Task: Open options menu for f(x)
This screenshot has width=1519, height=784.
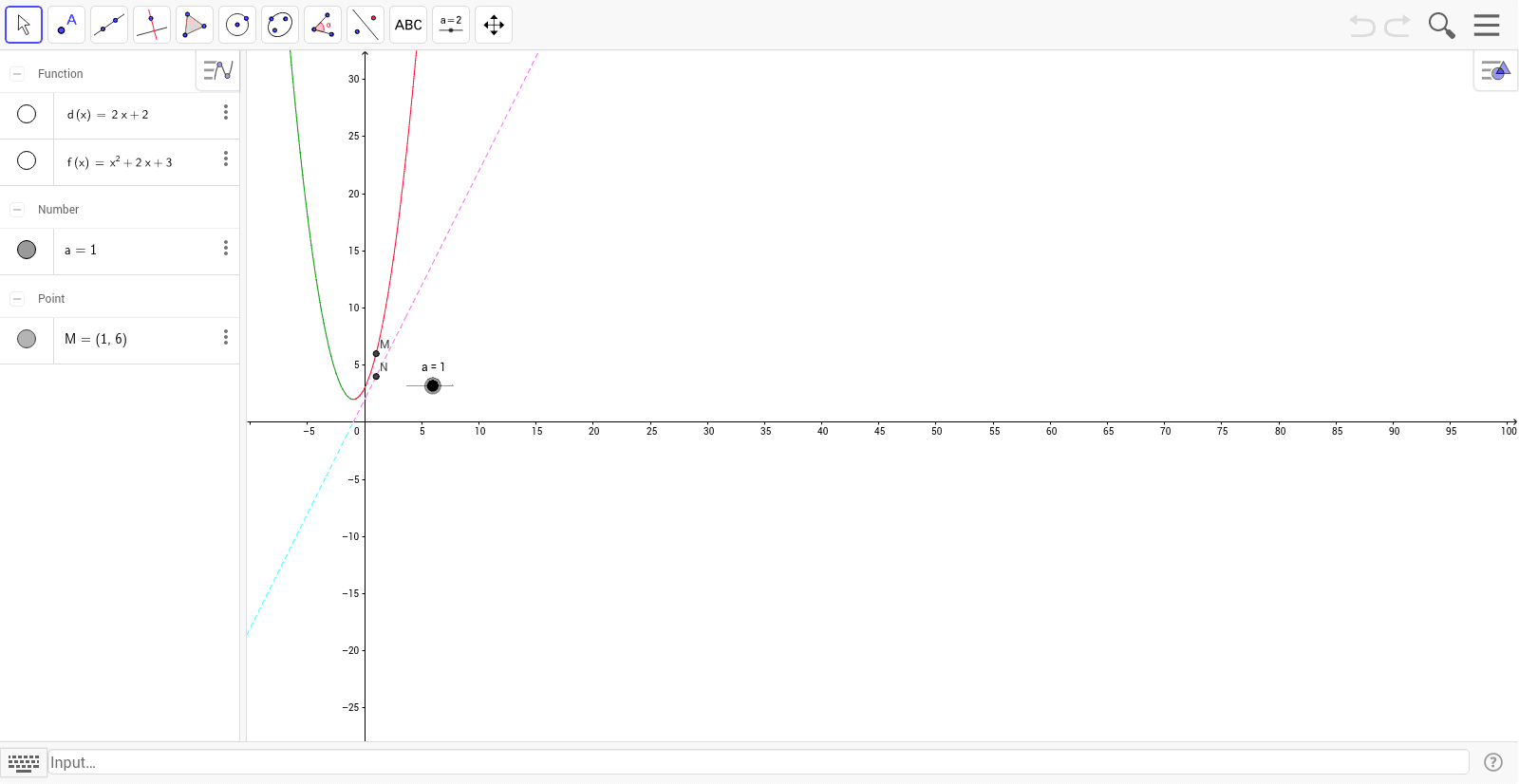Action: 226,159
